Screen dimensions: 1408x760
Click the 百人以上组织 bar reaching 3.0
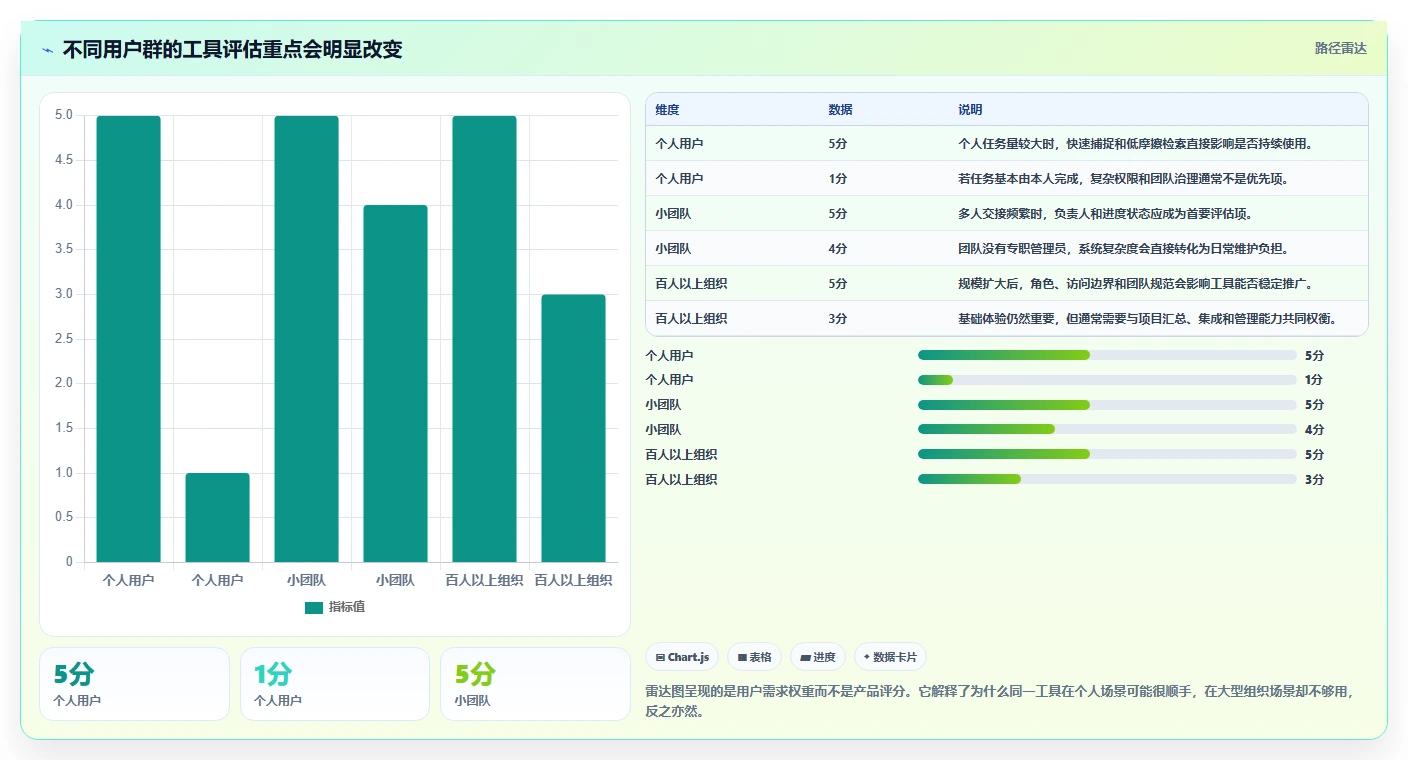click(573, 428)
